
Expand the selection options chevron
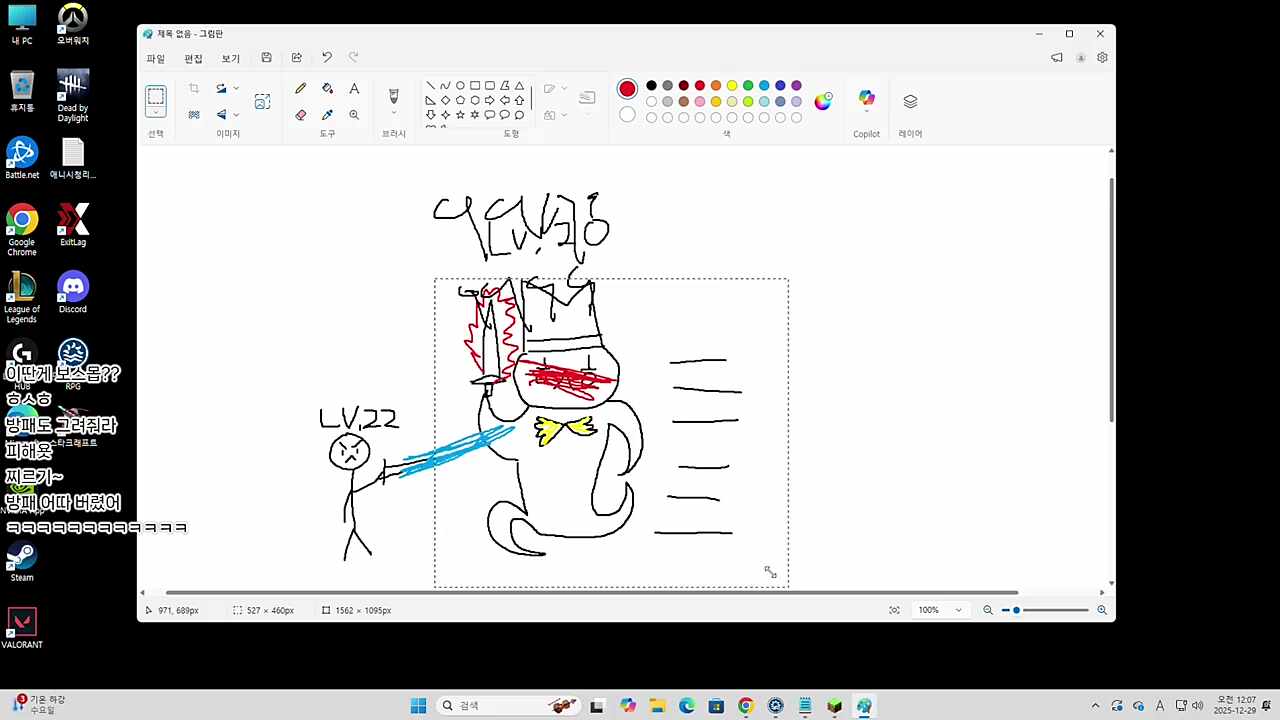pyautogui.click(x=156, y=113)
